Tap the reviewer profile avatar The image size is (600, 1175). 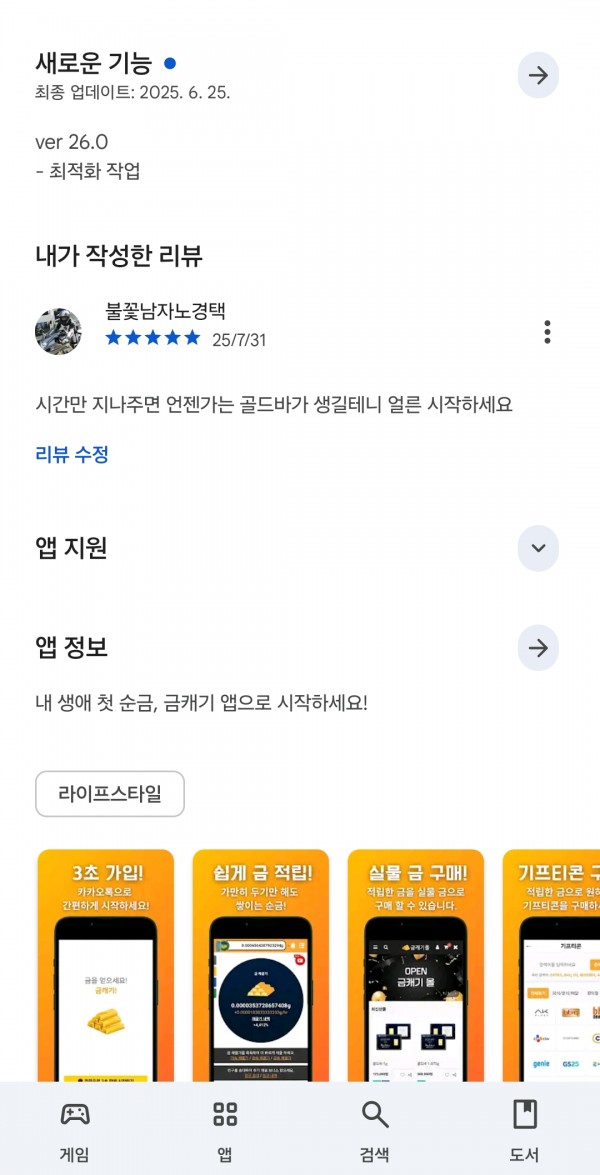pyautogui.click(x=58, y=331)
